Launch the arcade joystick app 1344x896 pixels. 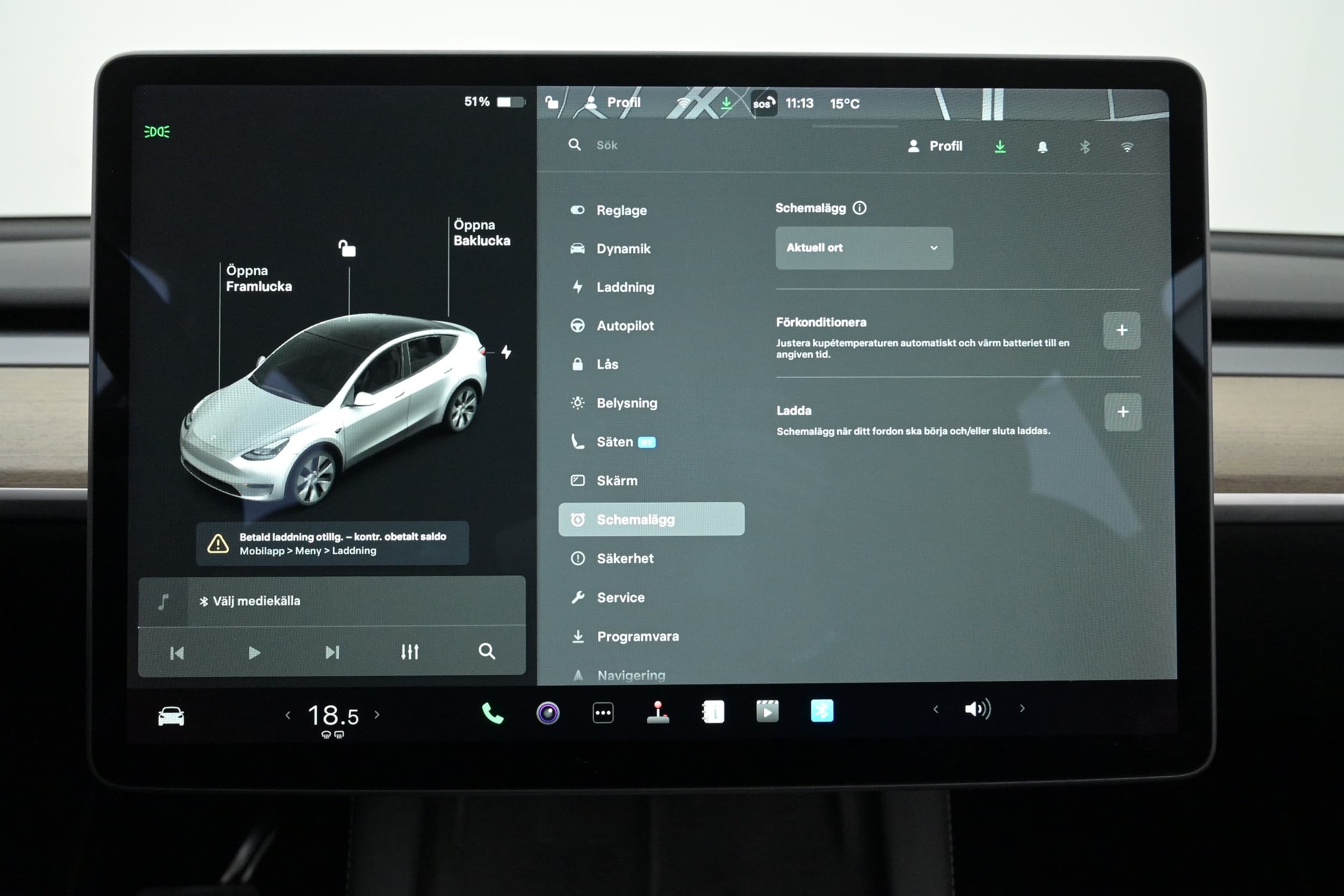[657, 713]
